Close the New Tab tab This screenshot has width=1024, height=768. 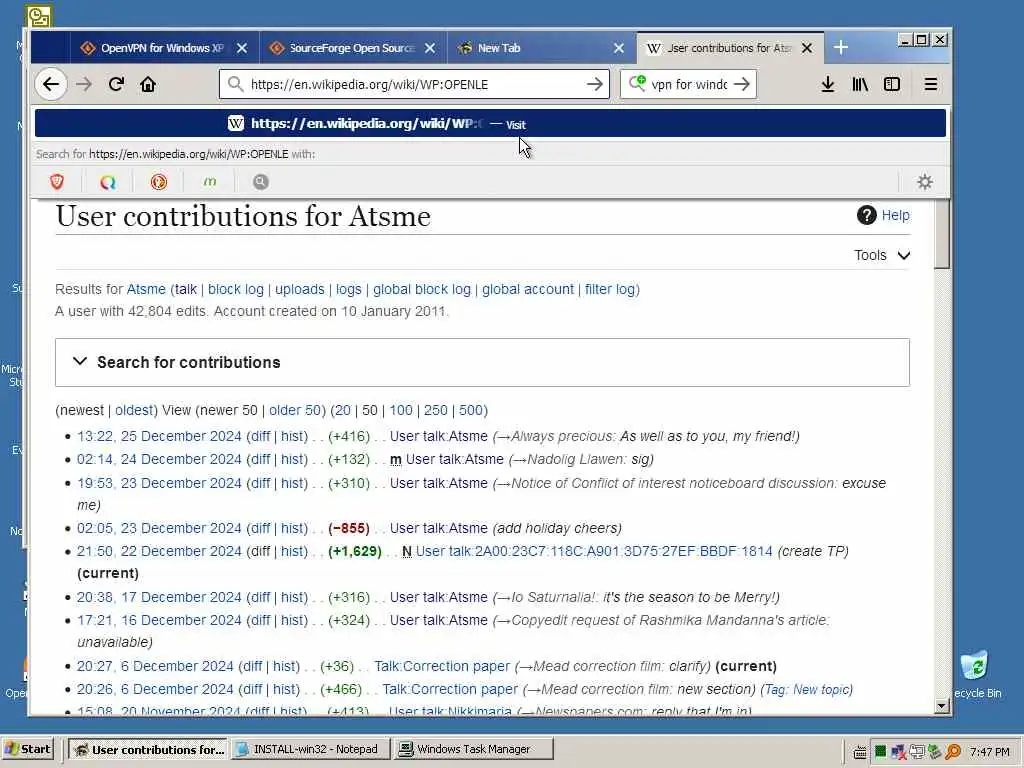pyautogui.click(x=618, y=48)
